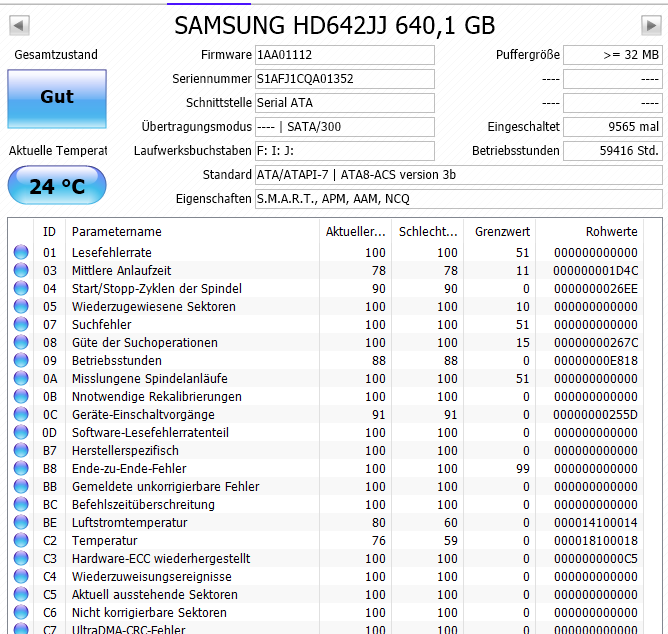Select the Lesefehlerrate parameter name
Image resolution: width=668 pixels, height=634 pixels.
[x=112, y=253]
